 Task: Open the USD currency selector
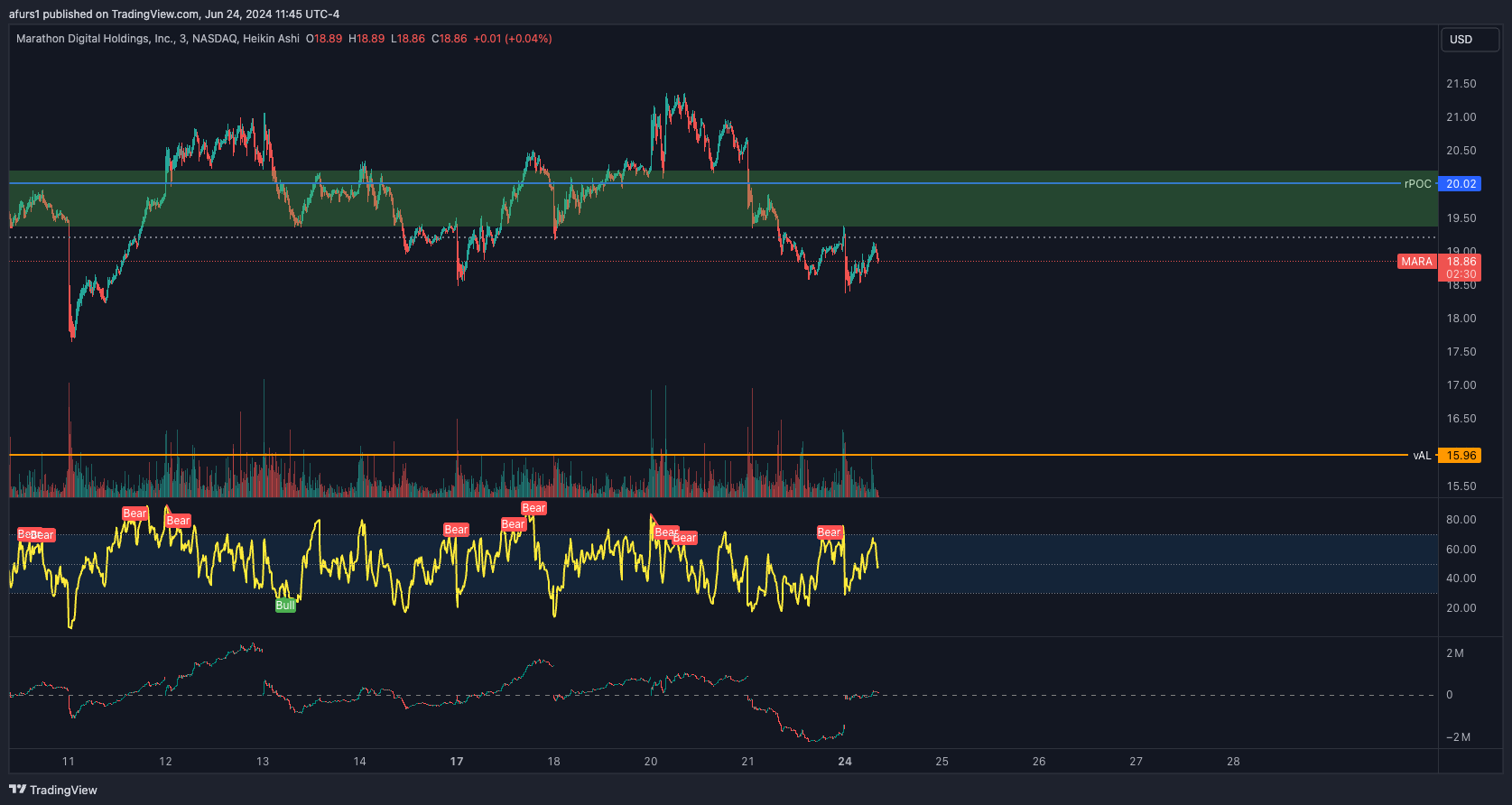[1470, 39]
